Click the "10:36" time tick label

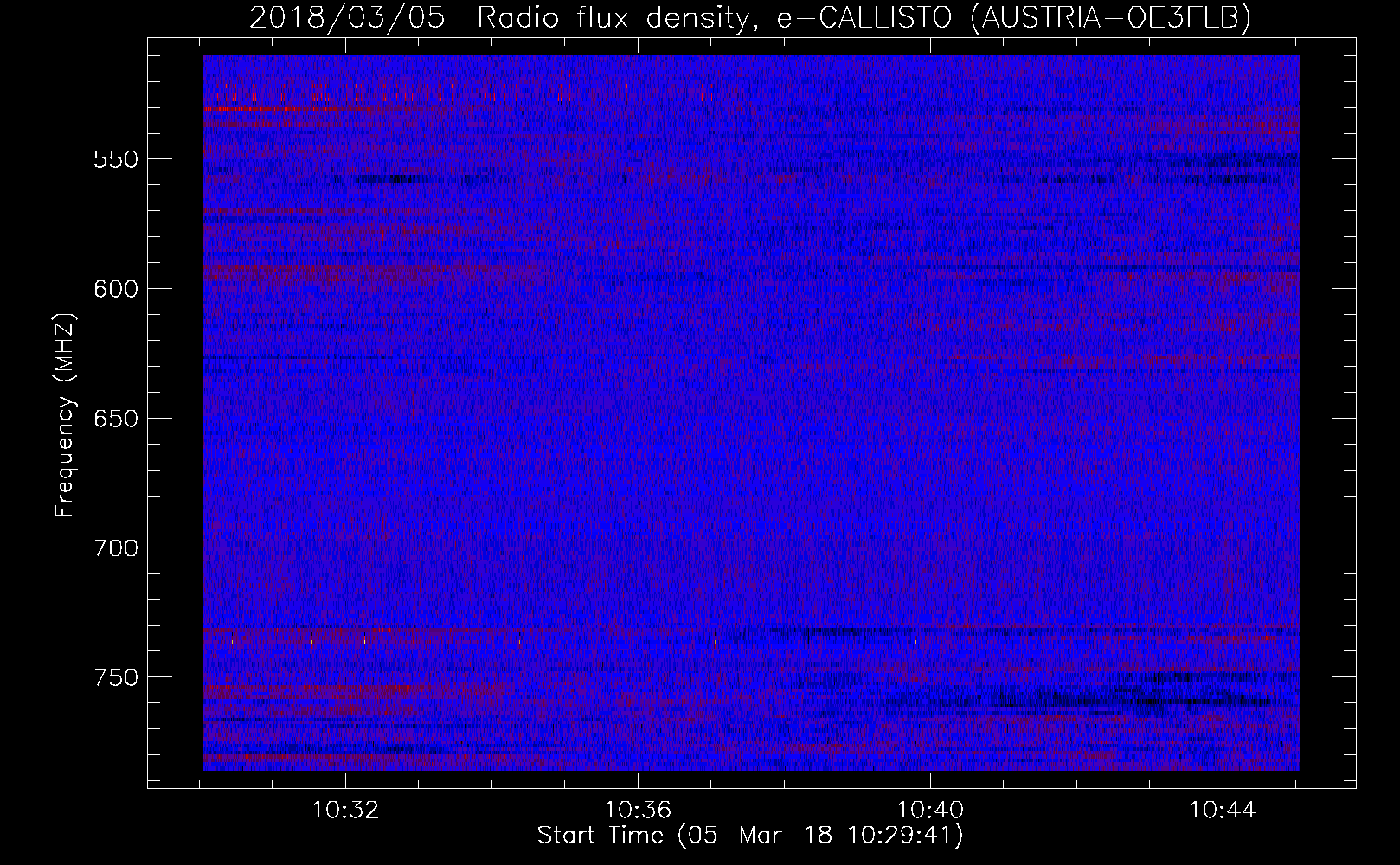[638, 811]
